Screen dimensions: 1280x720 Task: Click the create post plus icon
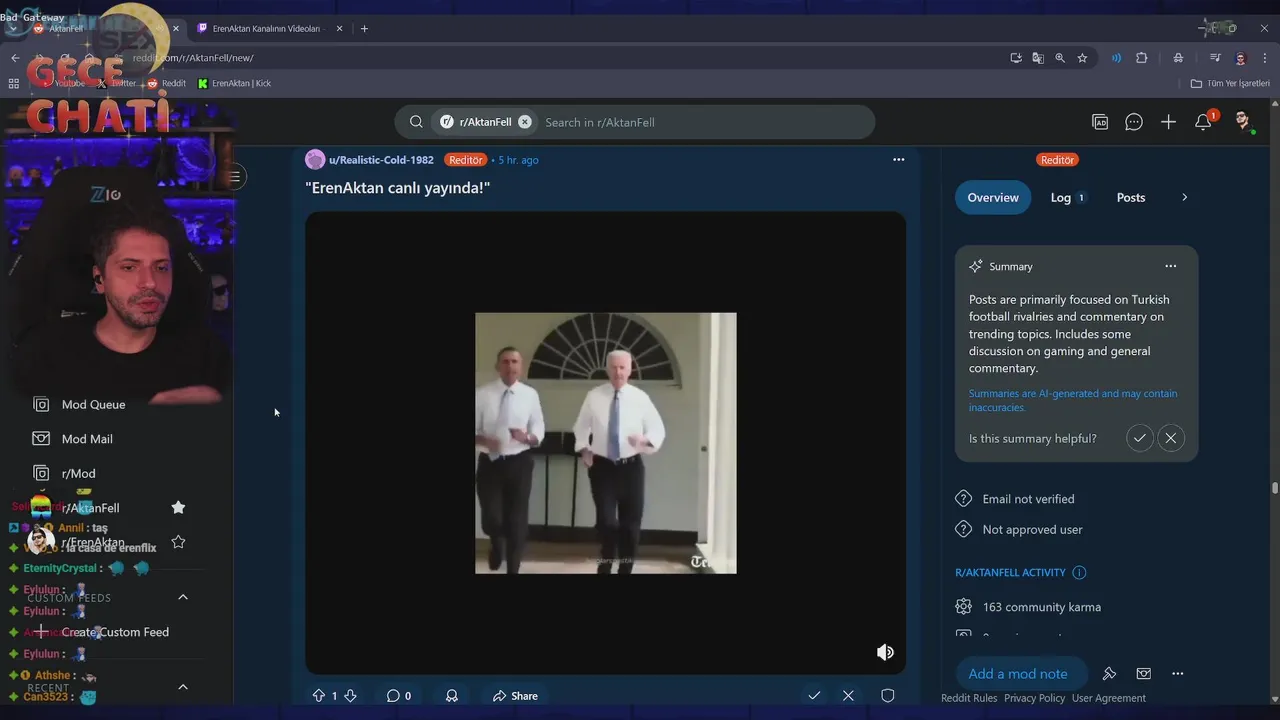tap(1168, 122)
